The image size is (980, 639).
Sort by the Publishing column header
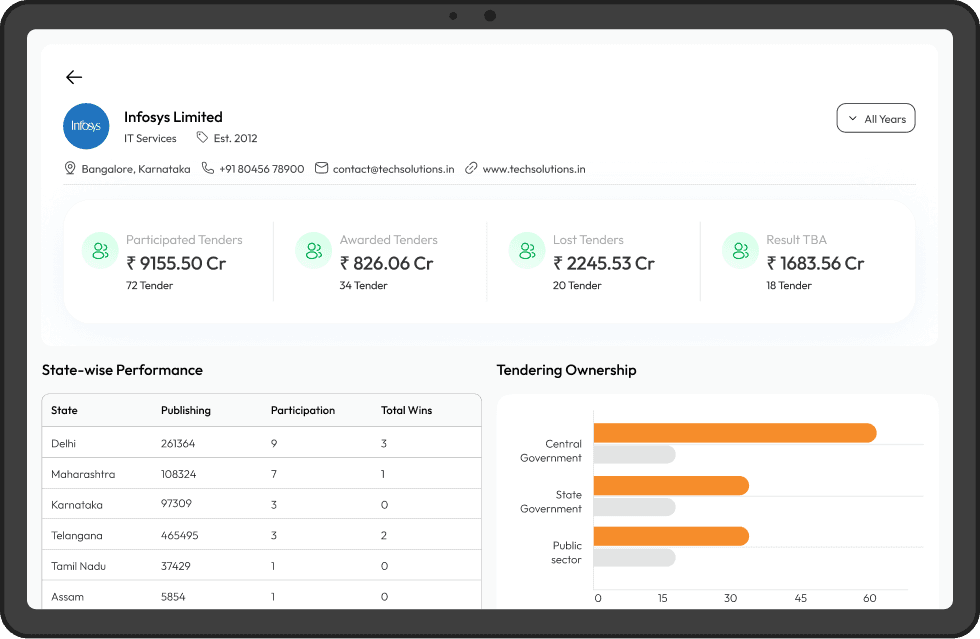[x=186, y=410]
